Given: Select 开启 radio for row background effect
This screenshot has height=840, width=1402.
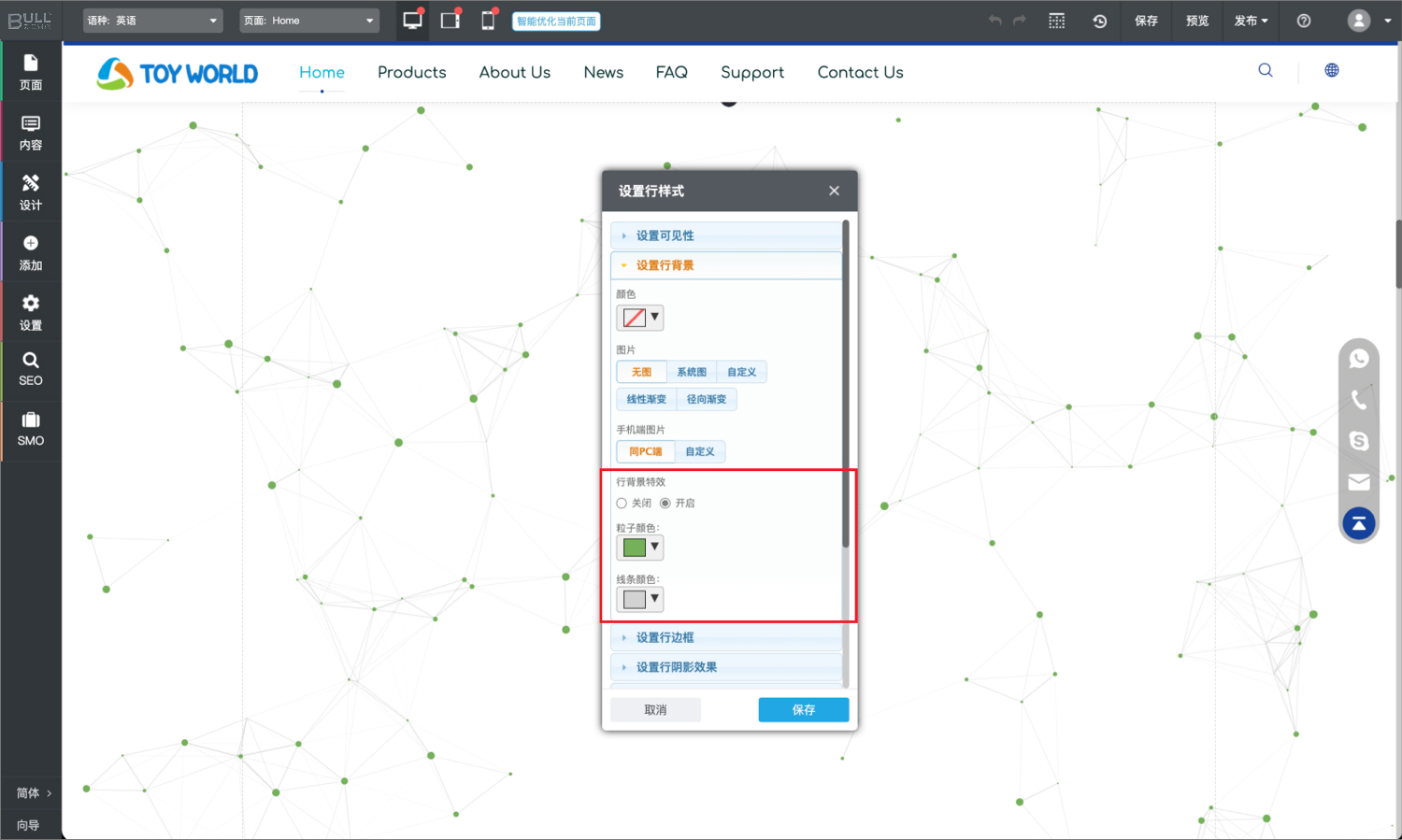Looking at the screenshot, I should [x=665, y=504].
